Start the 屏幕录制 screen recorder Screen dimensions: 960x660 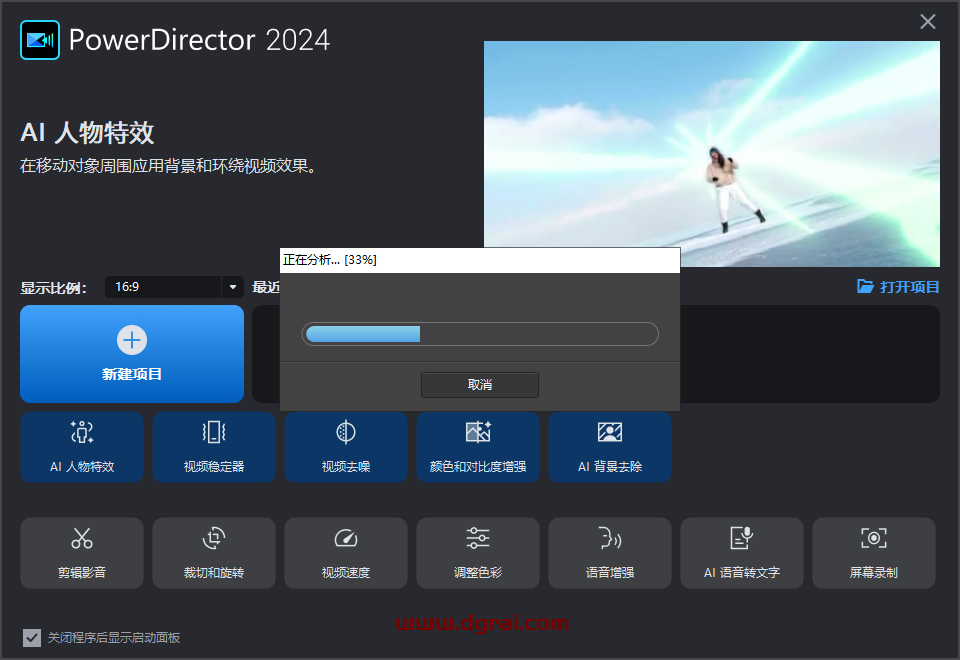point(874,553)
